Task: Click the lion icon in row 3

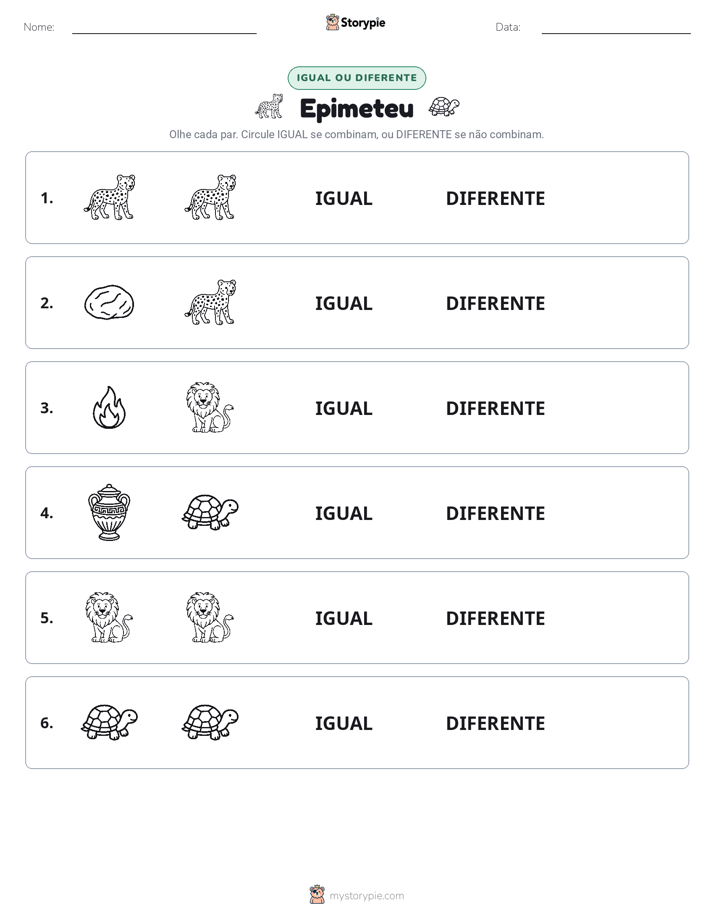Action: [210, 408]
